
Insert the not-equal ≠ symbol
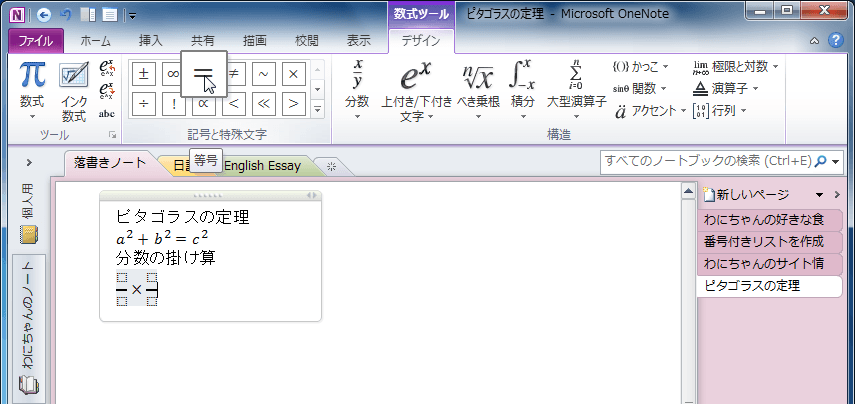[234, 74]
